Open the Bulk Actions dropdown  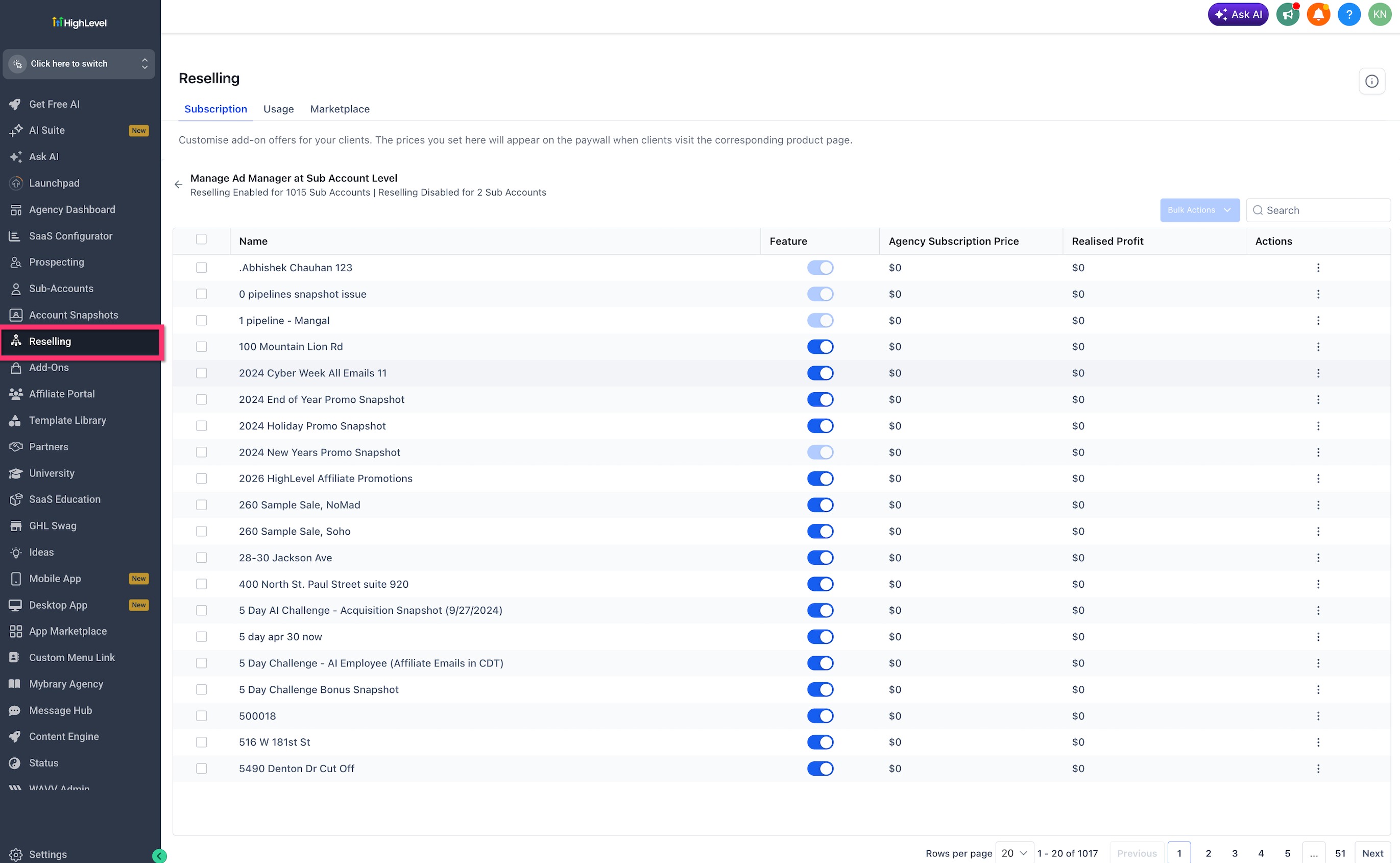(1199, 210)
